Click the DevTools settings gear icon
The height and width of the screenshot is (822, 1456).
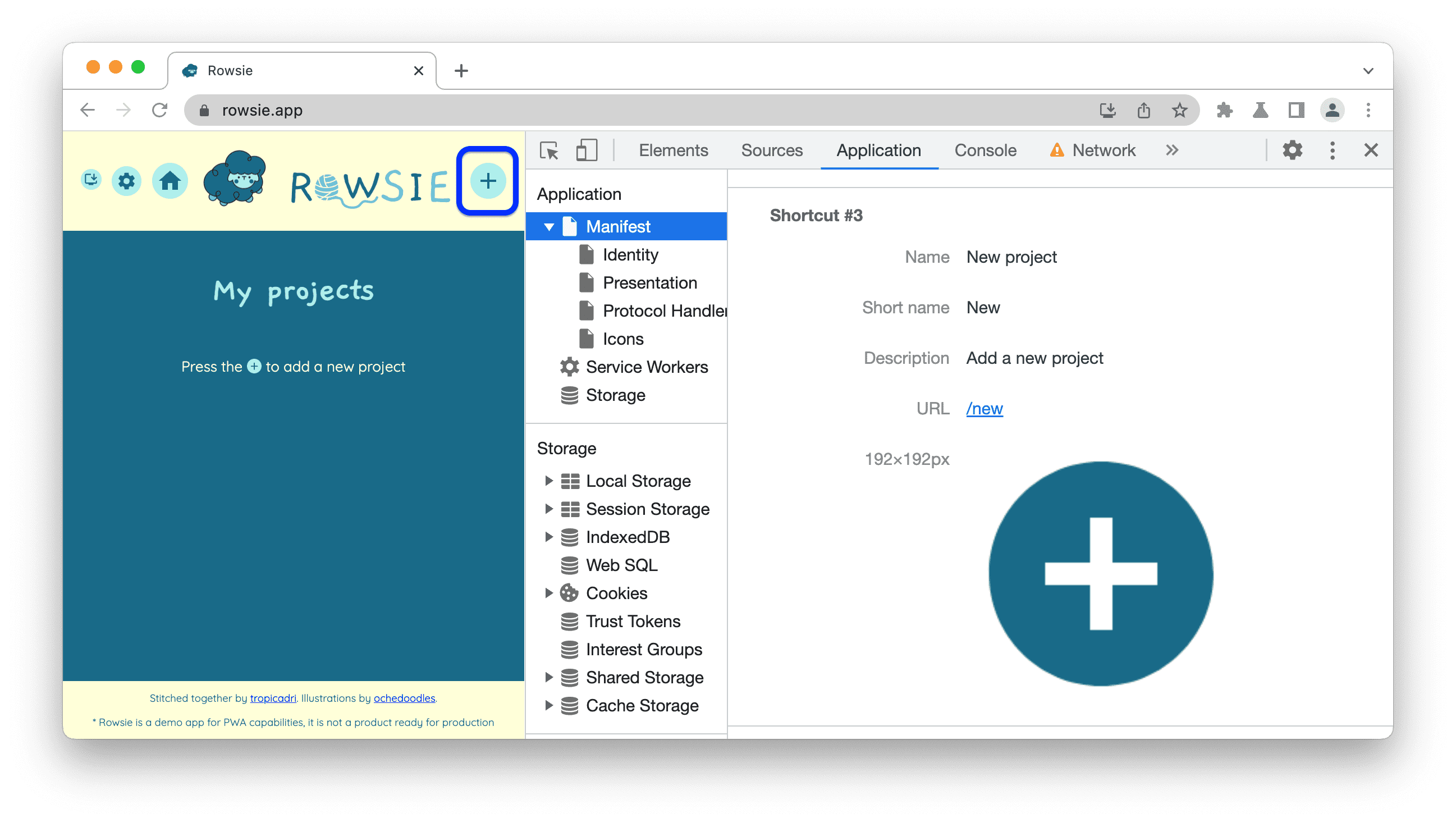coord(1293,150)
